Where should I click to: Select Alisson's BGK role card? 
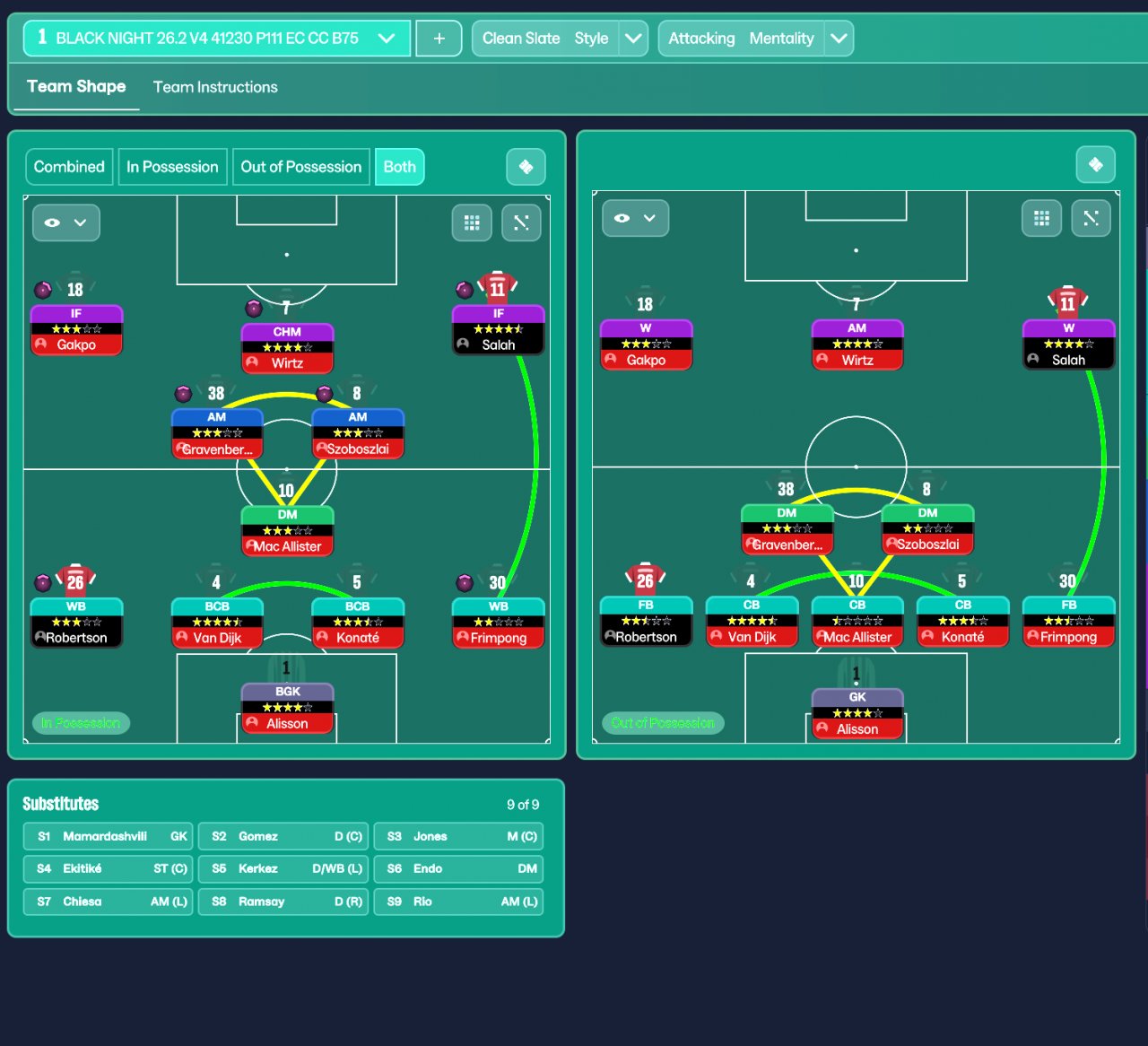pos(287,709)
